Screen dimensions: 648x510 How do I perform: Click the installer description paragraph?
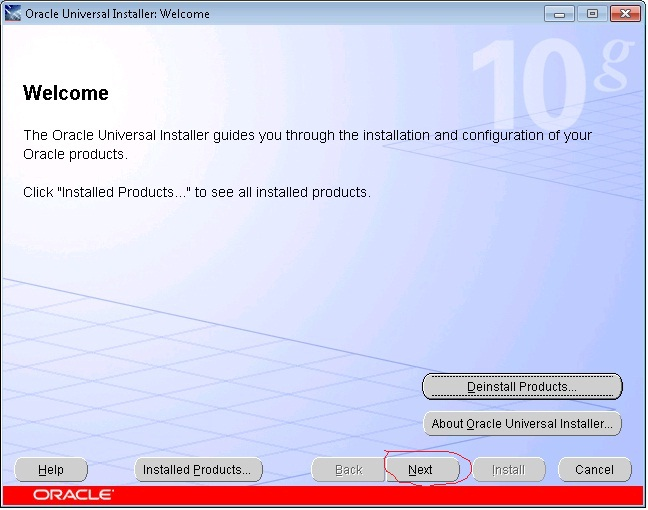(307, 145)
